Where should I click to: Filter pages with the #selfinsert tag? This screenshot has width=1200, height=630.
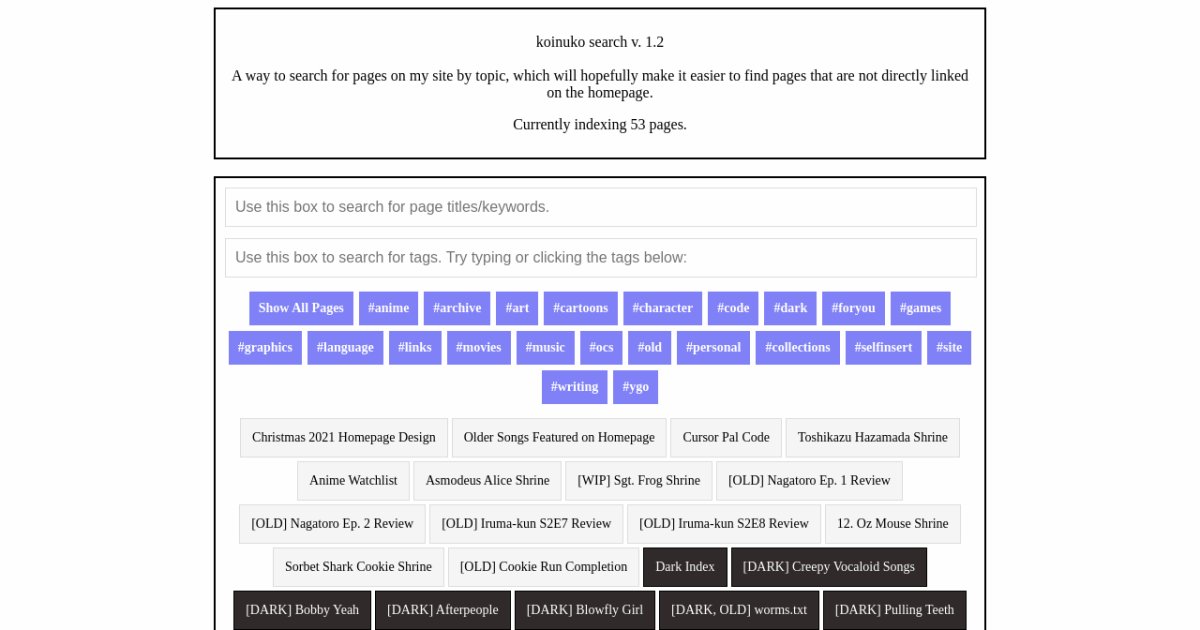[x=883, y=347]
